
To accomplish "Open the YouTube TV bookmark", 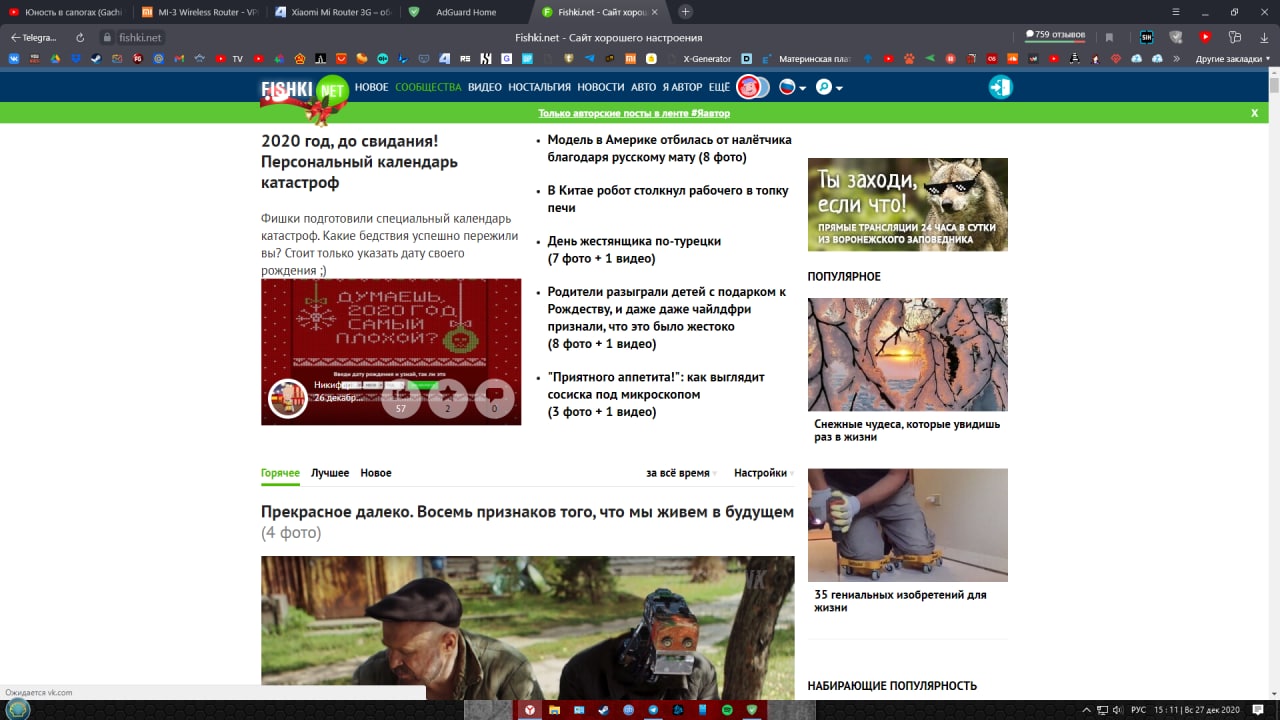I will pos(229,59).
